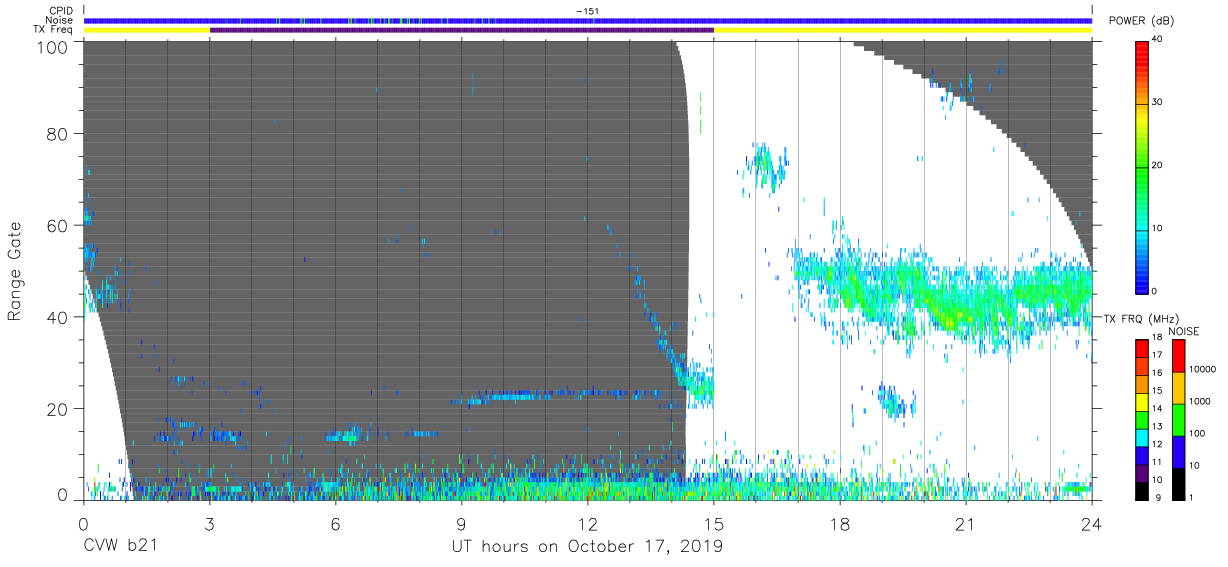Image resolution: width=1228 pixels, height=567 pixels.
Task: Click the '20' tick on POWER colorbar
Action: coord(1158,165)
